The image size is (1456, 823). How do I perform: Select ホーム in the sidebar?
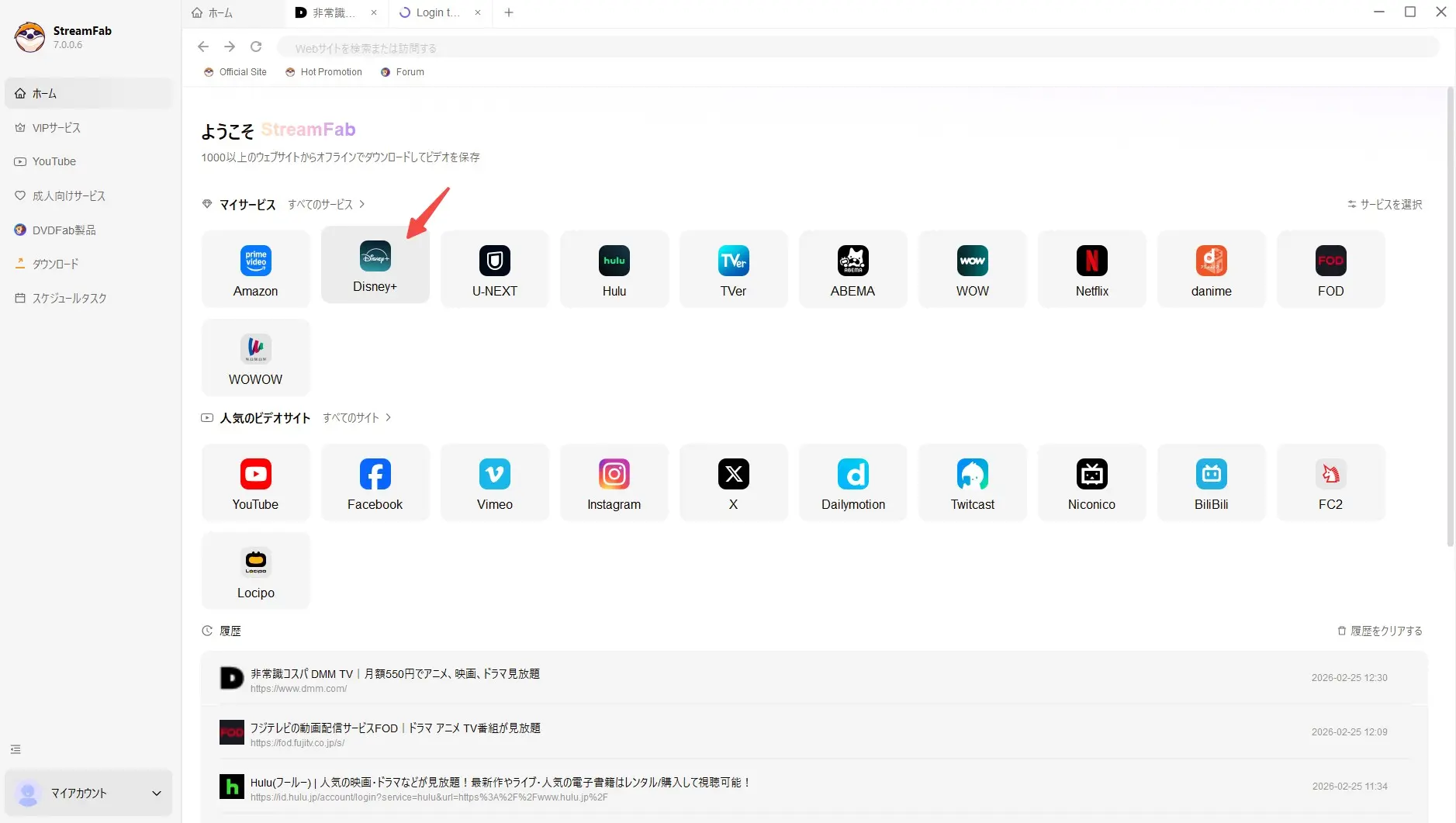88,93
